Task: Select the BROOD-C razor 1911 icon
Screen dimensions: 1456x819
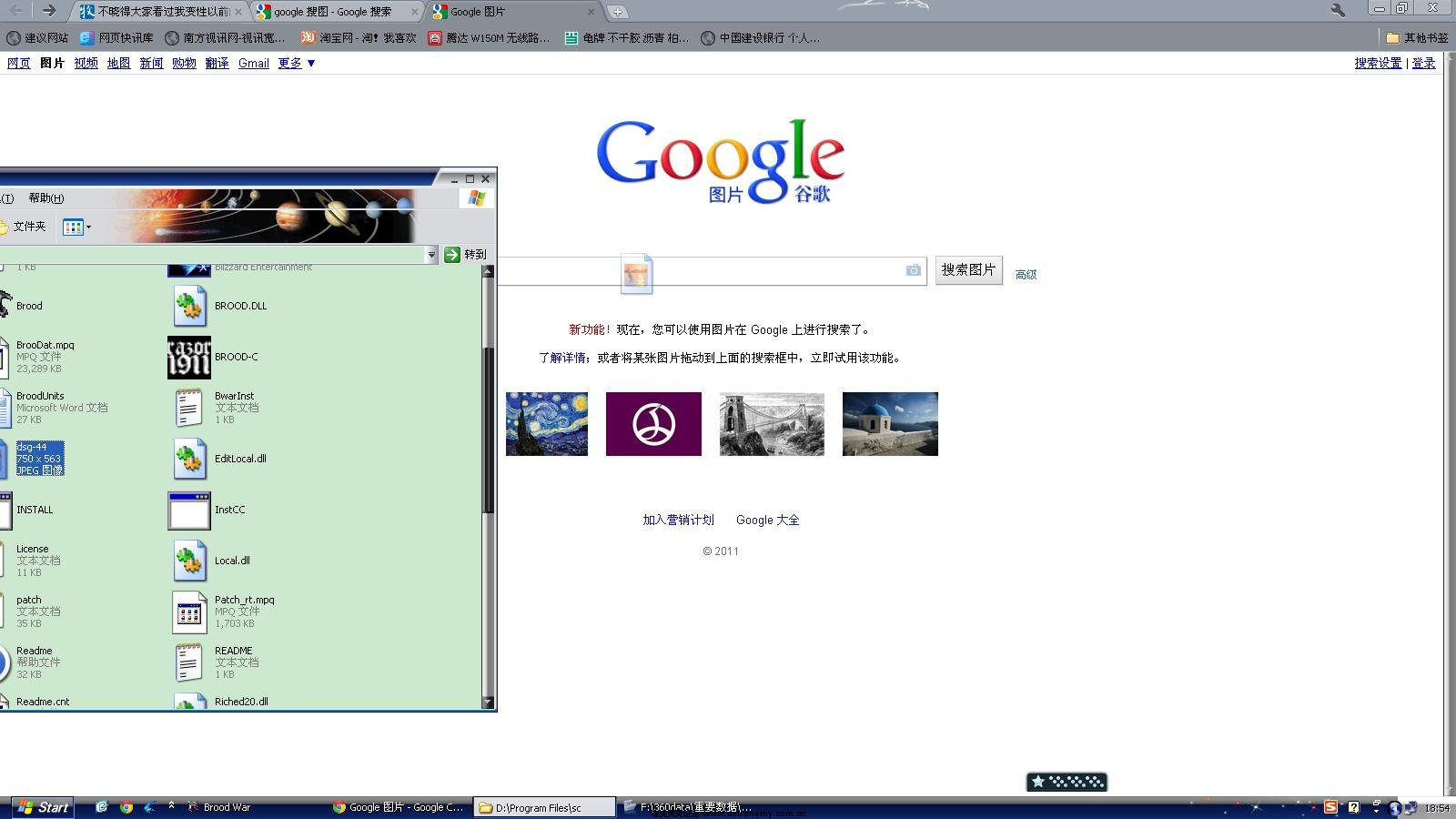Action: tap(189, 357)
